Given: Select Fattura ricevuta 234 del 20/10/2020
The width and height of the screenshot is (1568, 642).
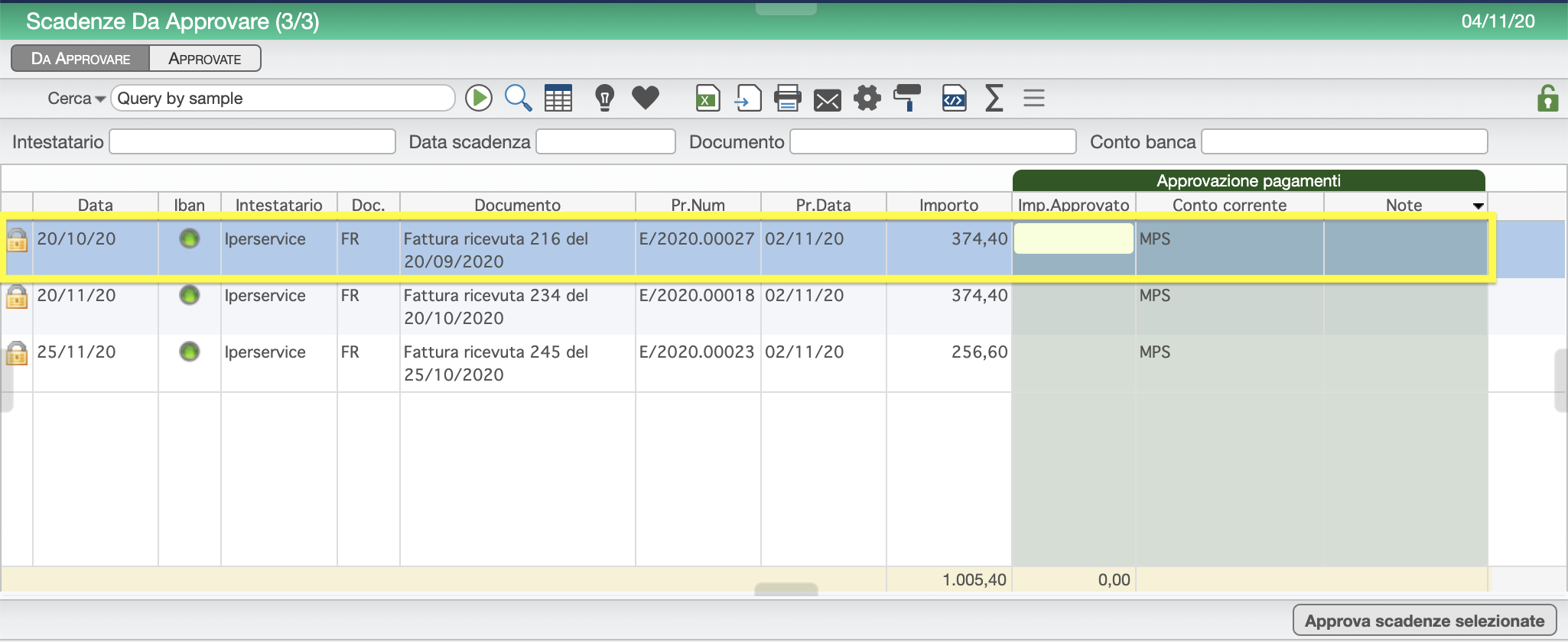Looking at the screenshot, I should [496, 306].
